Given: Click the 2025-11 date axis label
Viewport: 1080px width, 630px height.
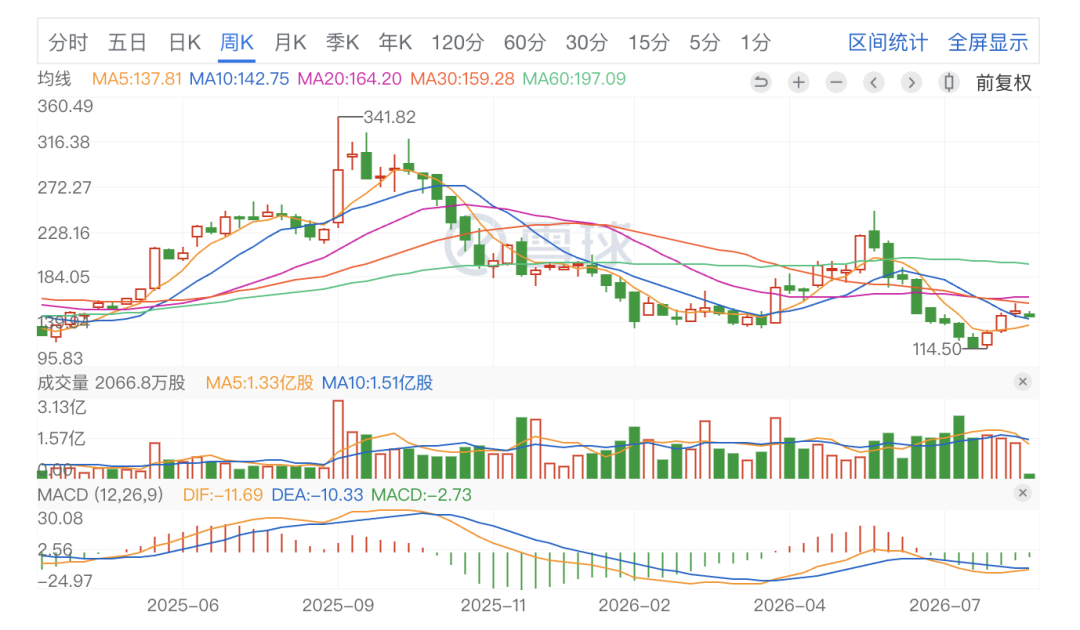Looking at the screenshot, I should tap(493, 605).
